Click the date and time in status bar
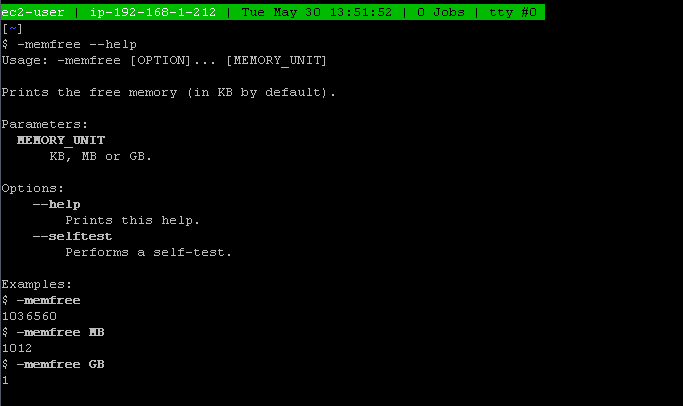The height and width of the screenshot is (406, 683). 317,12
